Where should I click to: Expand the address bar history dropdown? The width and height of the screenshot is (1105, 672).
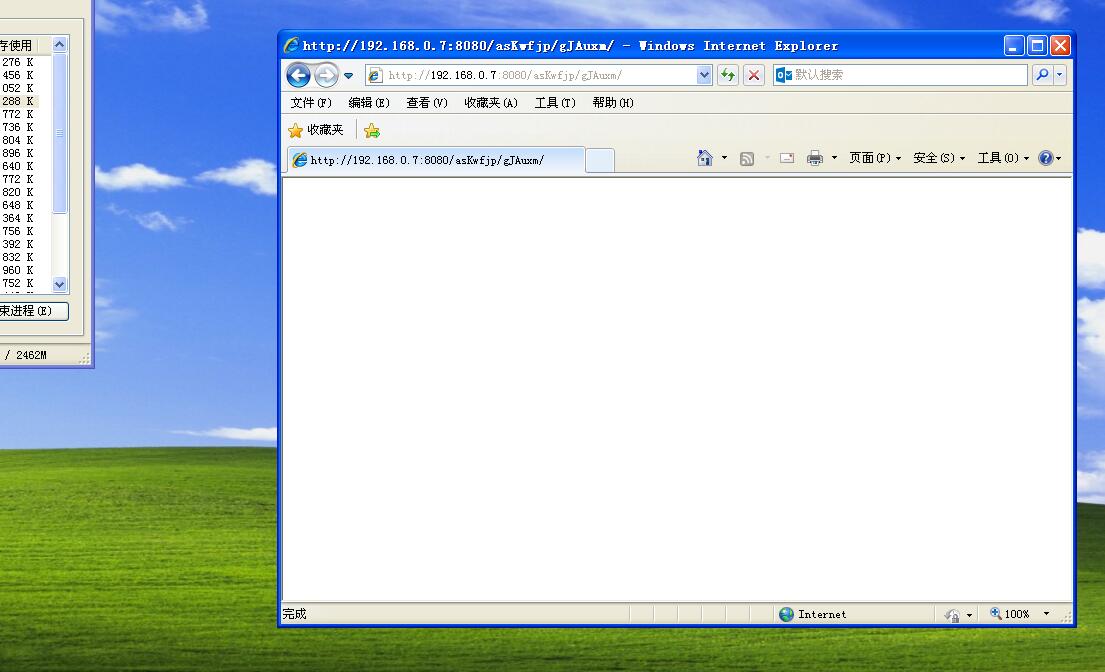coord(703,75)
